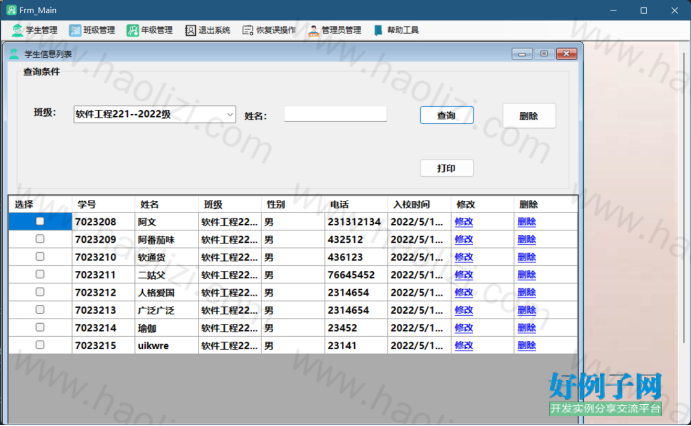
Task: Select phone cell 231312134
Action: pyautogui.click(x=356, y=222)
